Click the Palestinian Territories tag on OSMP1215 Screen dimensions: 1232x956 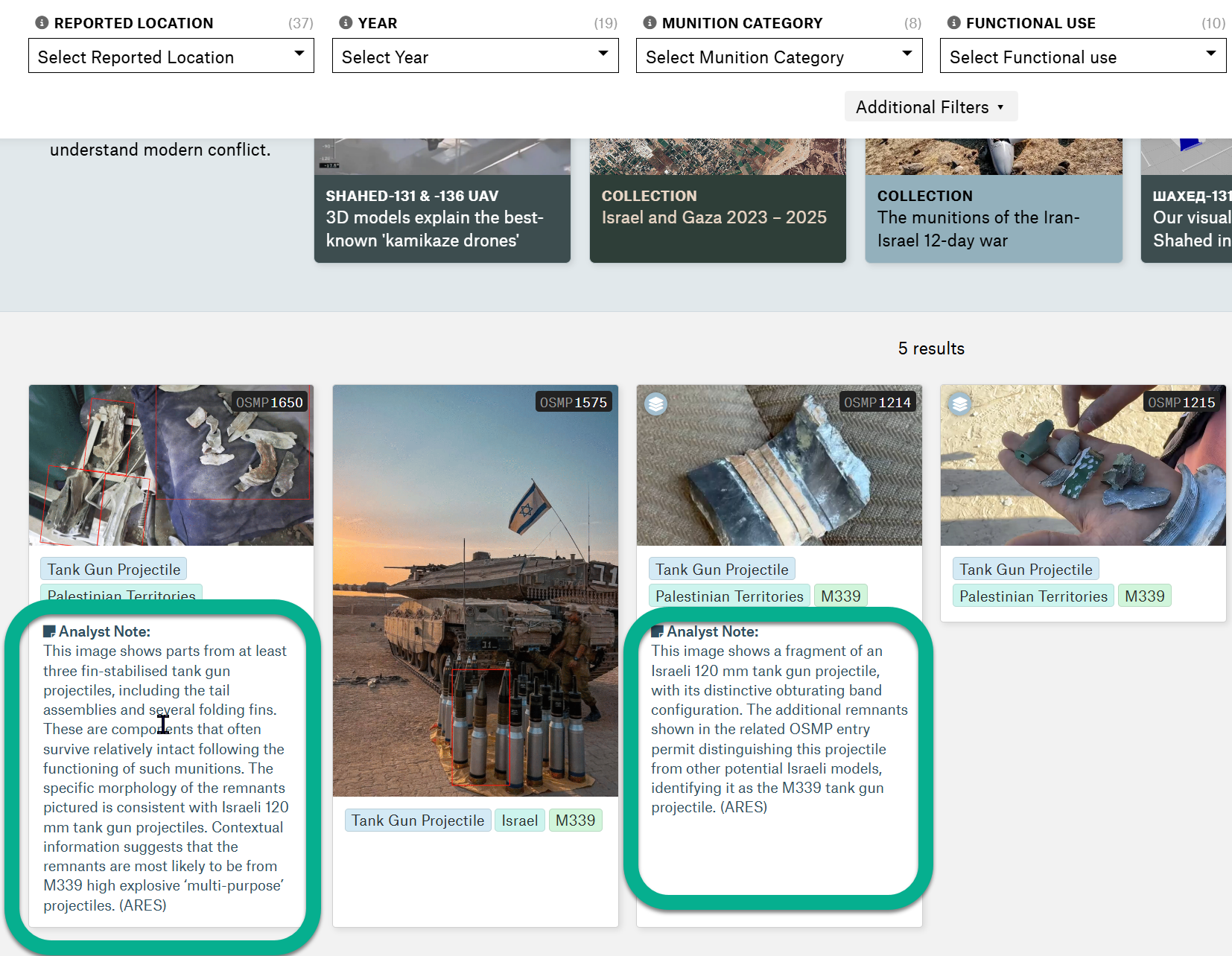pos(1032,596)
